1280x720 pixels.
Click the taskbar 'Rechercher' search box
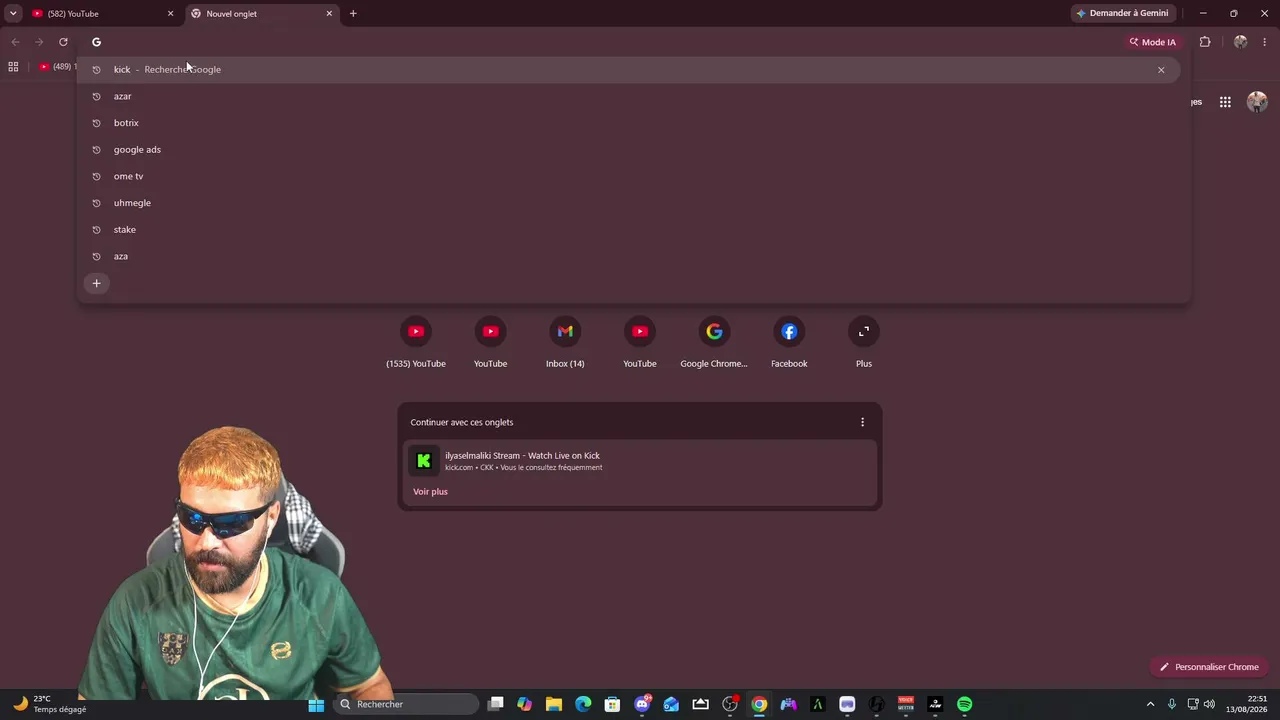coord(405,705)
